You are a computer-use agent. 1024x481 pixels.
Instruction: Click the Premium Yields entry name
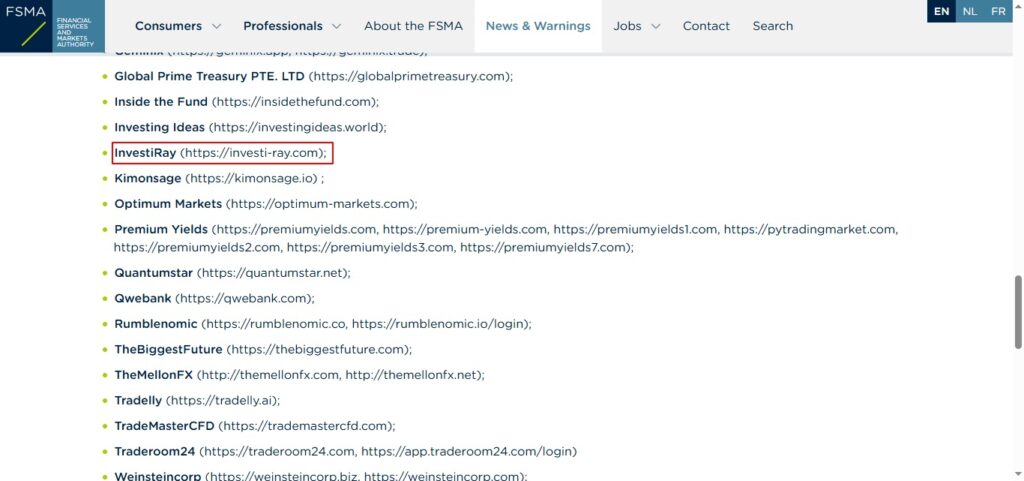click(161, 229)
